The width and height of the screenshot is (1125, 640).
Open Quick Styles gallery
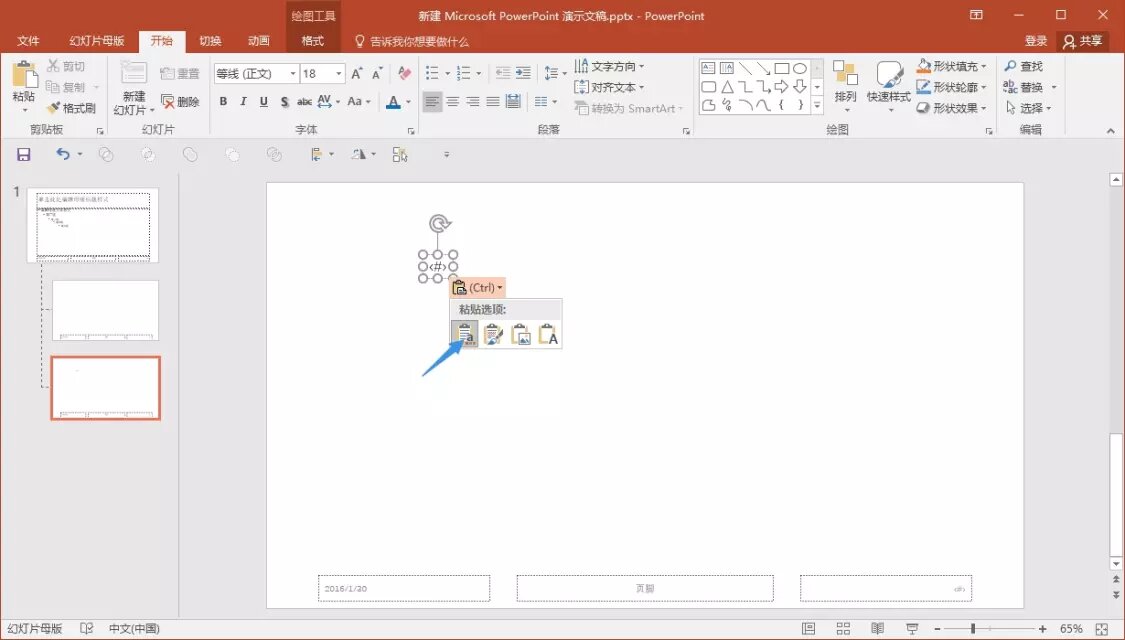click(888, 85)
